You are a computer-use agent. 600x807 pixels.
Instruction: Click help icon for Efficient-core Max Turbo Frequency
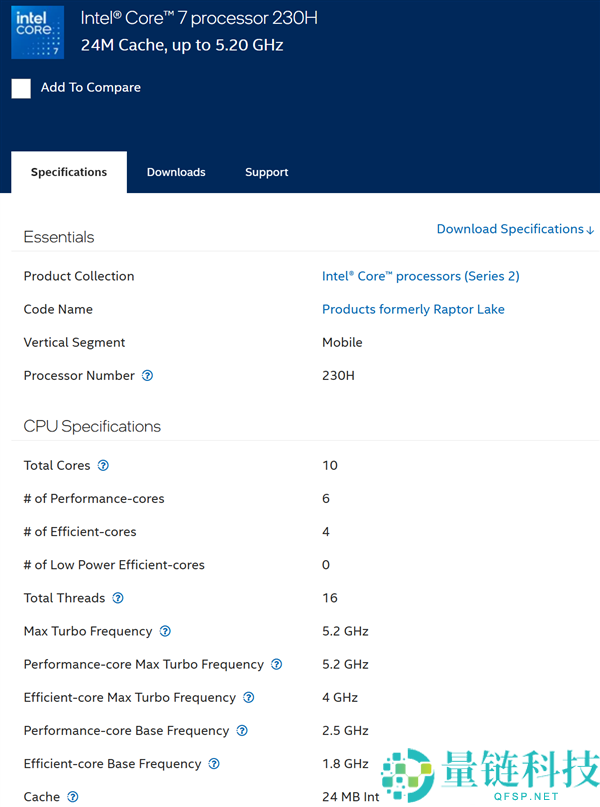[x=249, y=697]
